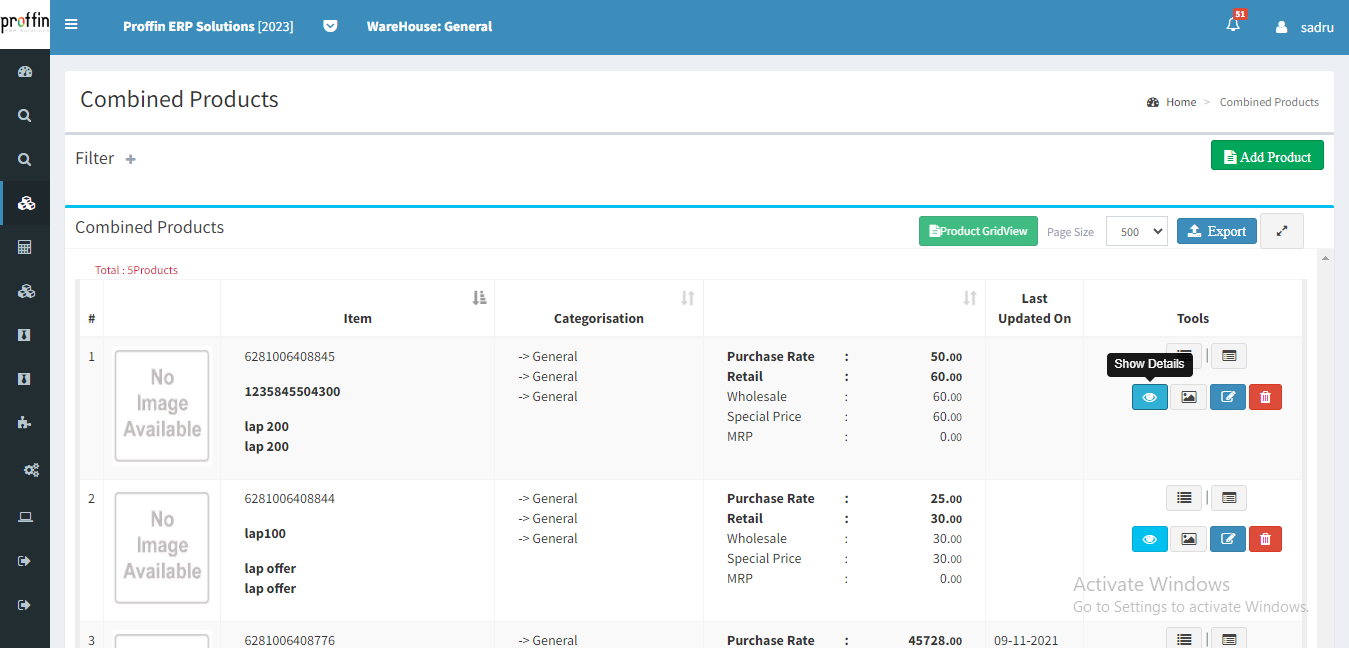The image size is (1349, 648).
Task: Edit the second product using pencil icon
Action: [x=1227, y=539]
